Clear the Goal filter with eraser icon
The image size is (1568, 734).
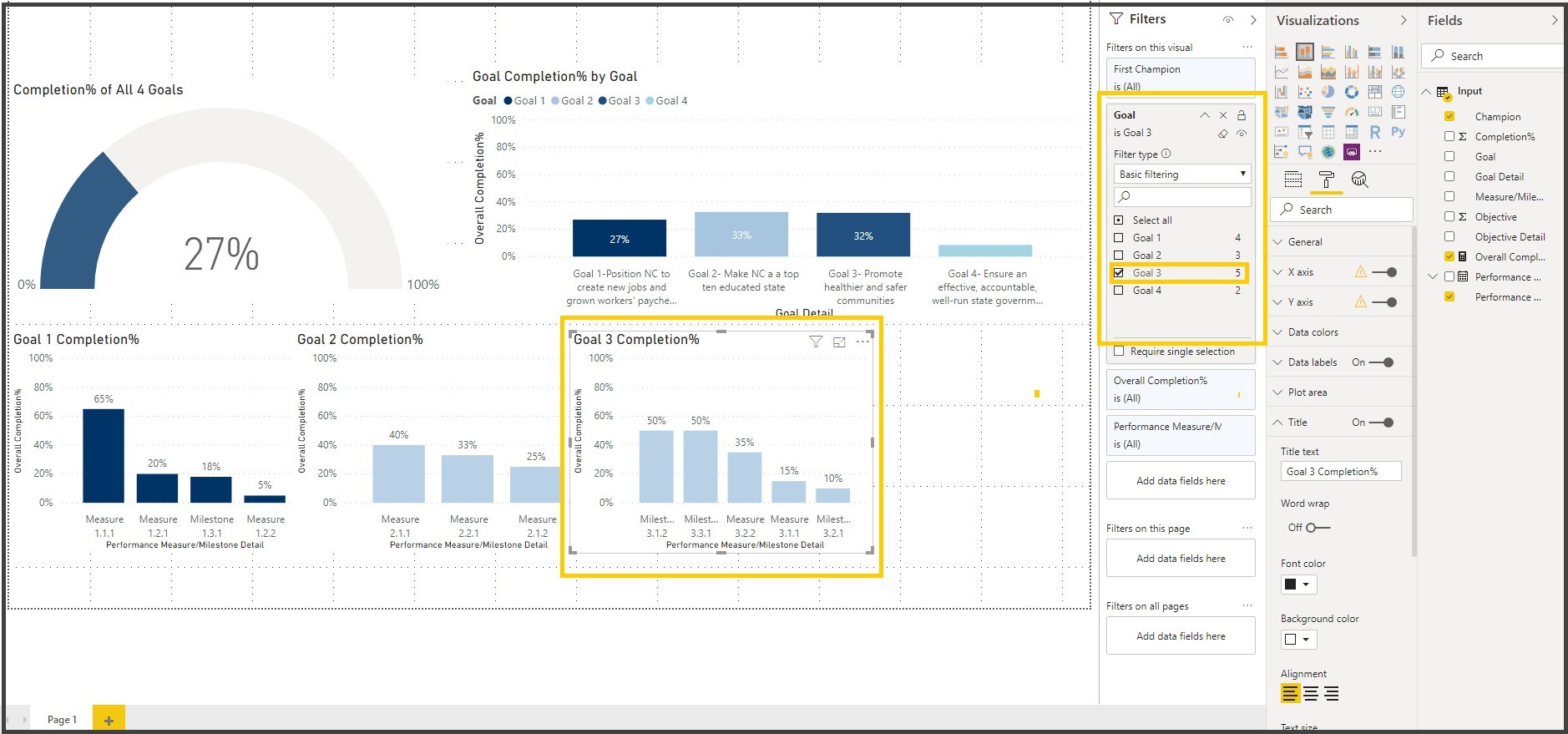1222,134
